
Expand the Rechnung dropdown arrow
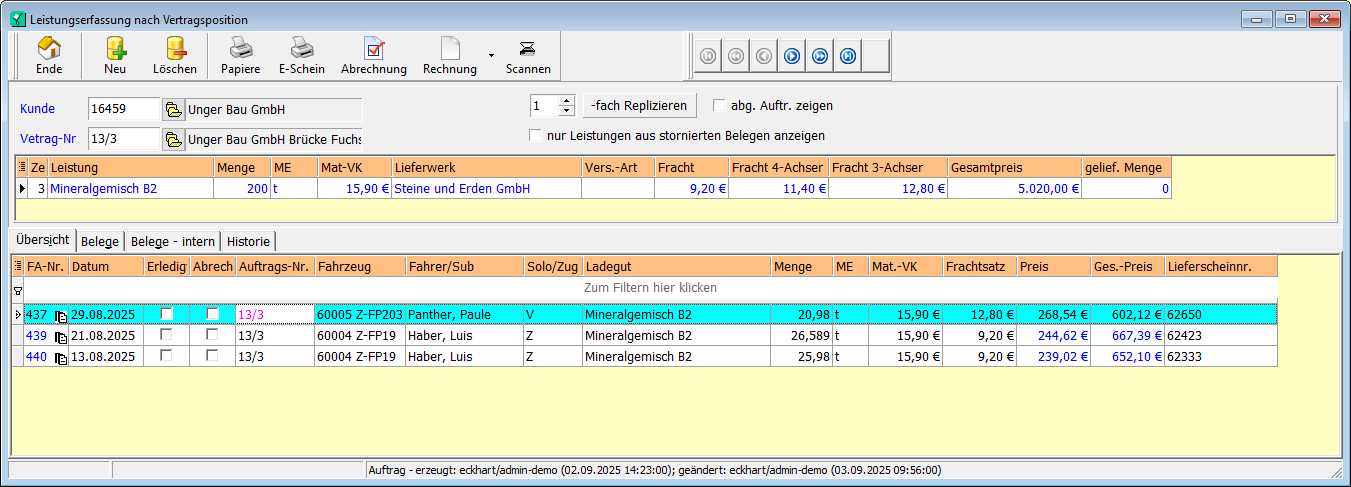pyautogui.click(x=490, y=56)
